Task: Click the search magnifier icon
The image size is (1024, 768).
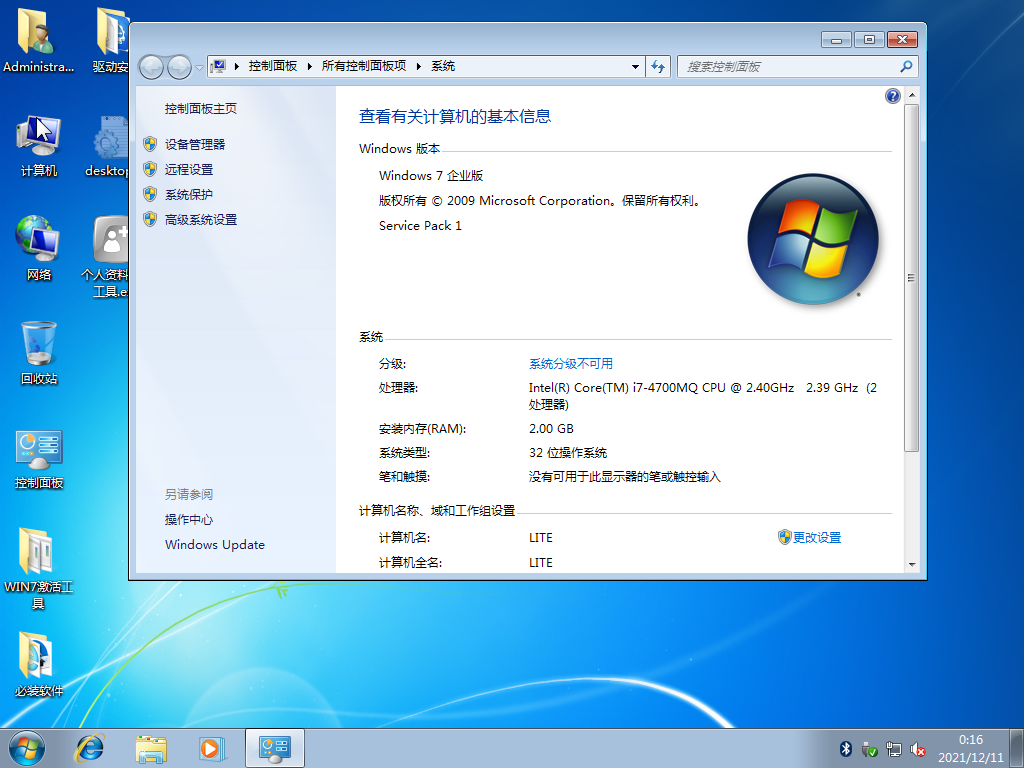Action: point(906,67)
